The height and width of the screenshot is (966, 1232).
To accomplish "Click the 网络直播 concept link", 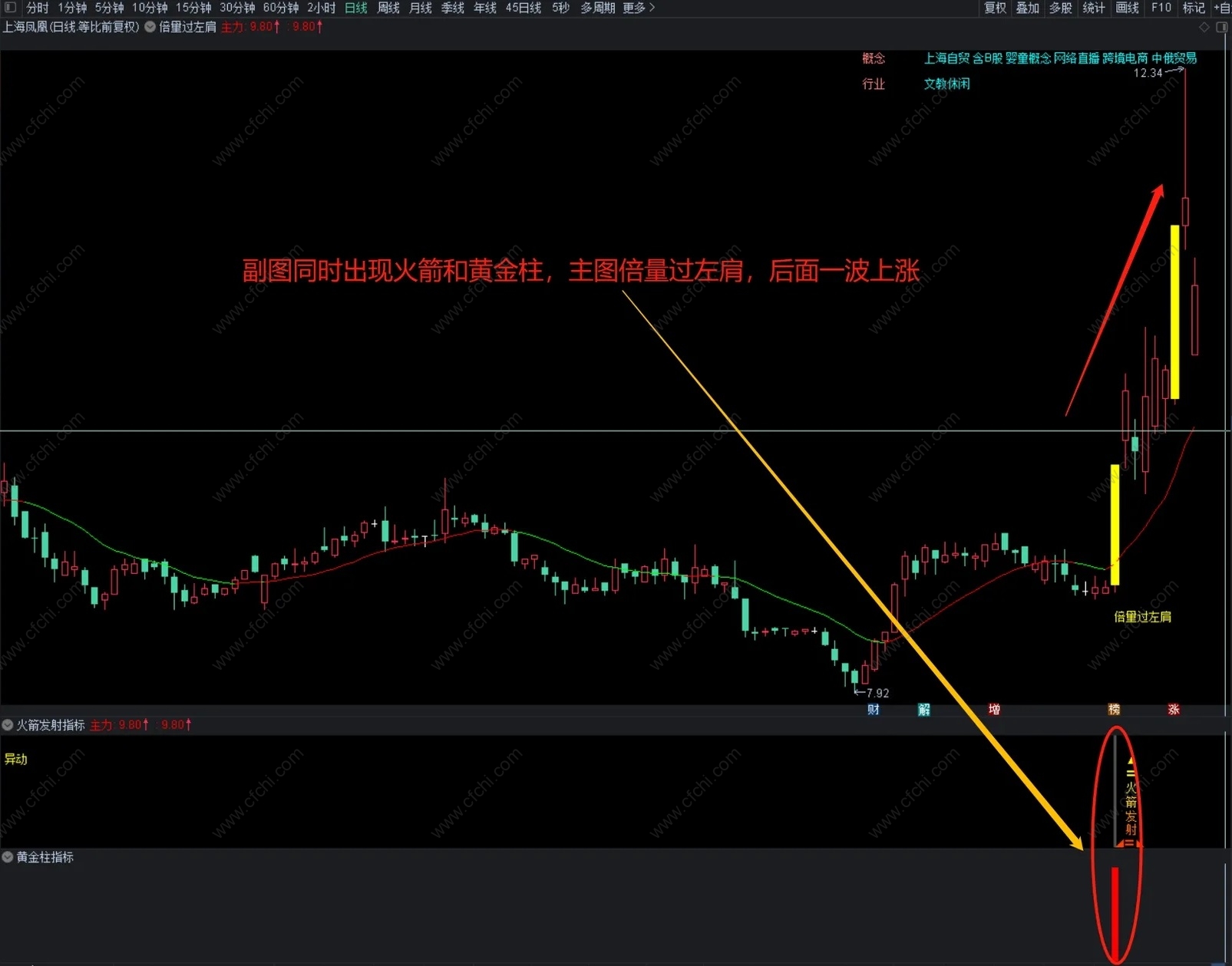I will (x=1077, y=58).
